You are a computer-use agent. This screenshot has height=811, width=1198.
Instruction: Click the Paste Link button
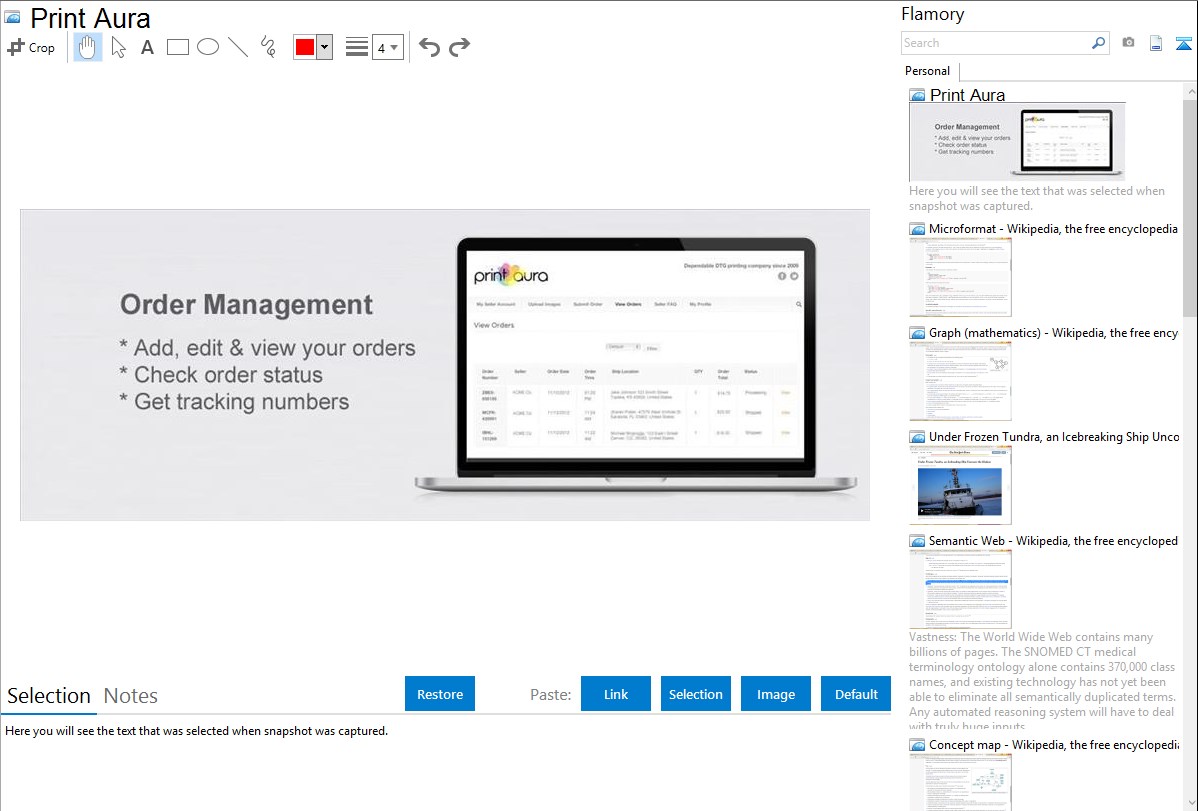[x=616, y=694]
